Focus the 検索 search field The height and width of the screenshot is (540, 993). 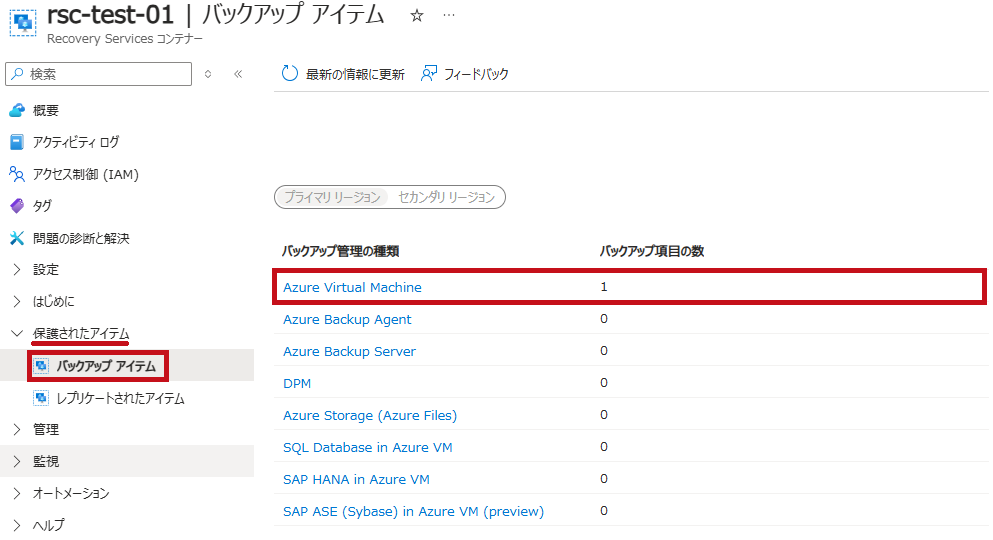98,74
